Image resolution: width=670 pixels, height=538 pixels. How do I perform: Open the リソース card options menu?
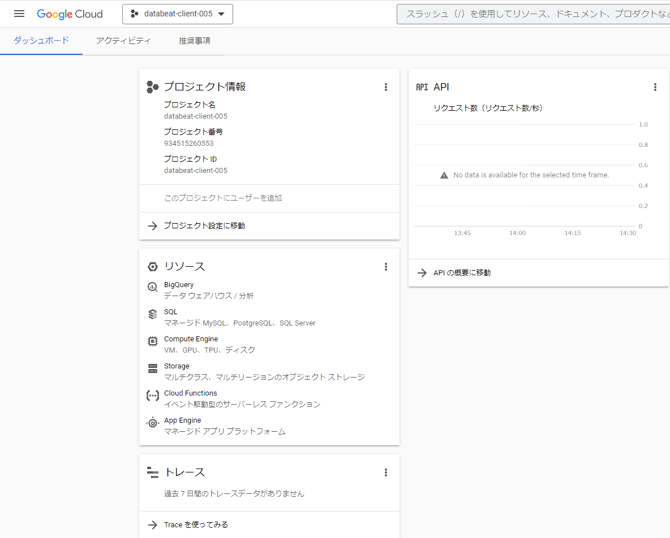coord(386,267)
